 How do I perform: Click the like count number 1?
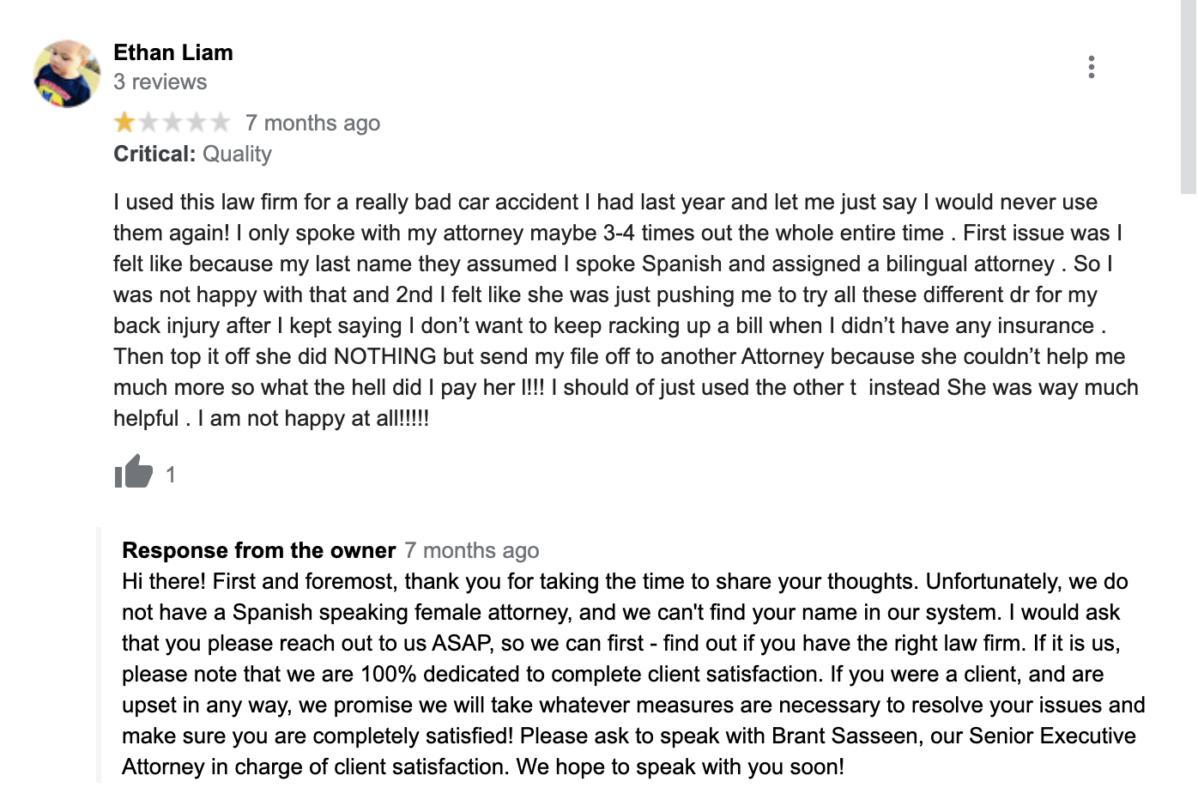pyautogui.click(x=170, y=475)
